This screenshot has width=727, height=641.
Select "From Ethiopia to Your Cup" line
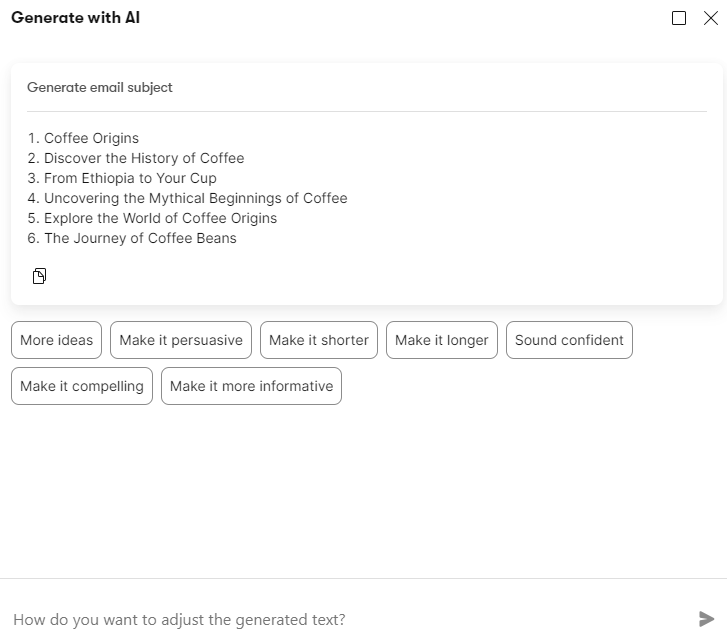coord(122,178)
